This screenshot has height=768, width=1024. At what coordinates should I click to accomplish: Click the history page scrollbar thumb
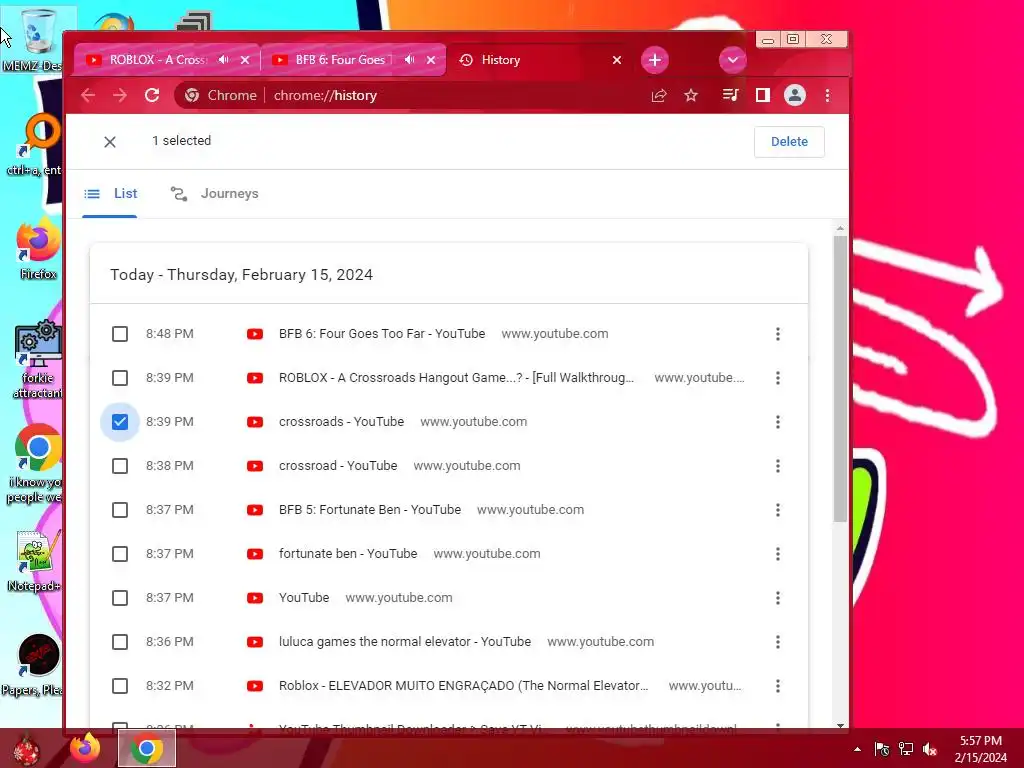point(840,379)
